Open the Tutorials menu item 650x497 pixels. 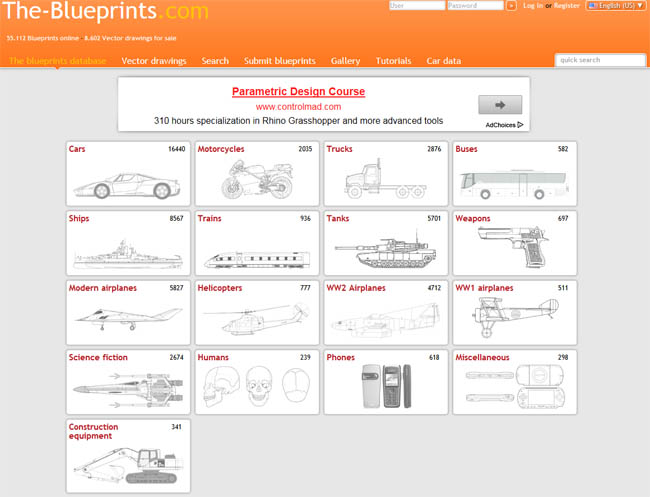[x=393, y=61]
